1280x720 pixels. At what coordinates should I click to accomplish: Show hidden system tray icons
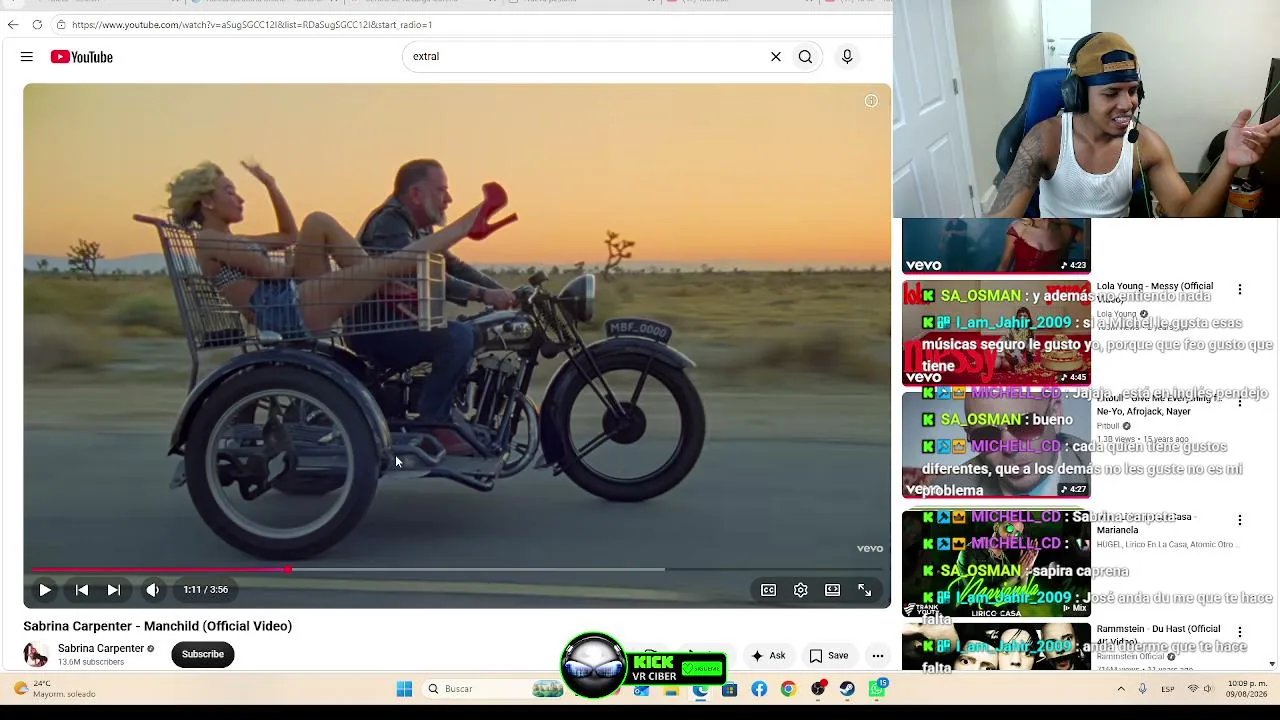tap(1120, 689)
